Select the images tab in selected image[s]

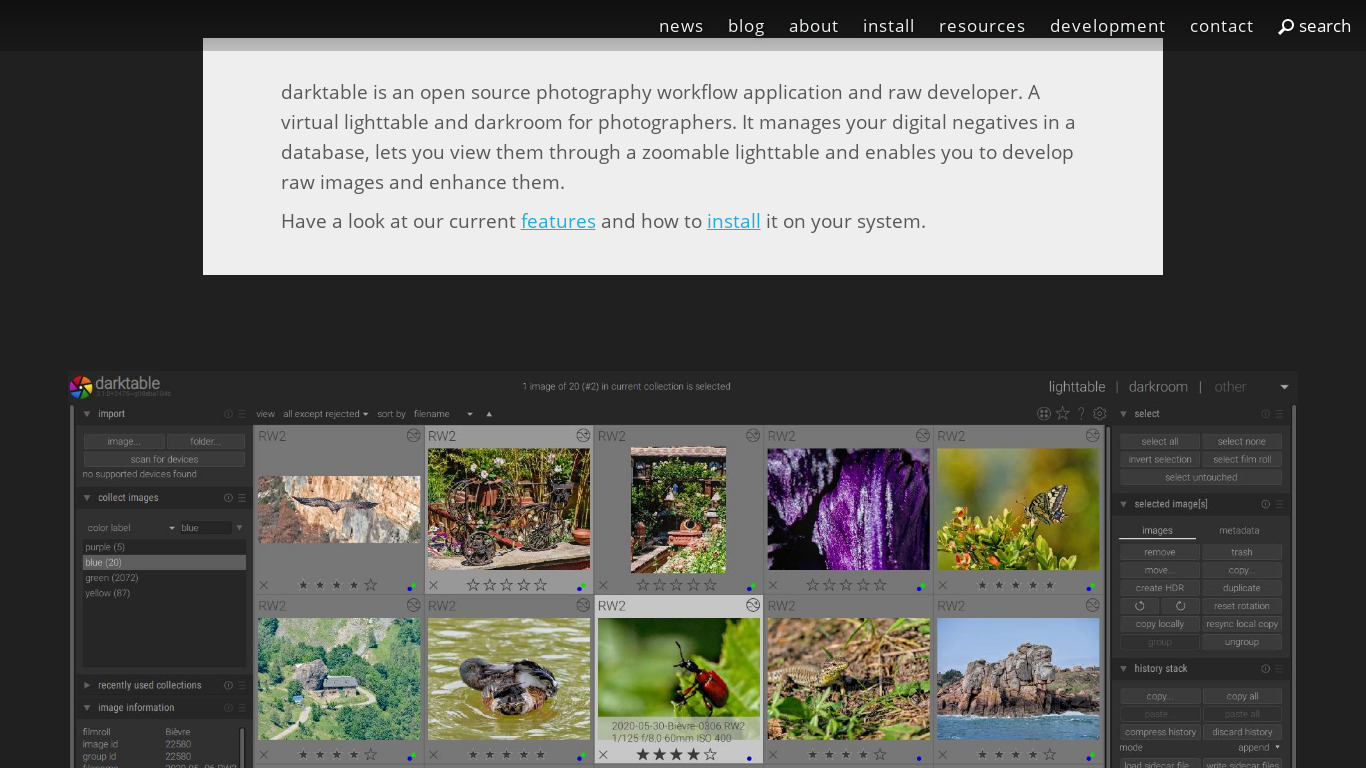pyautogui.click(x=1157, y=531)
